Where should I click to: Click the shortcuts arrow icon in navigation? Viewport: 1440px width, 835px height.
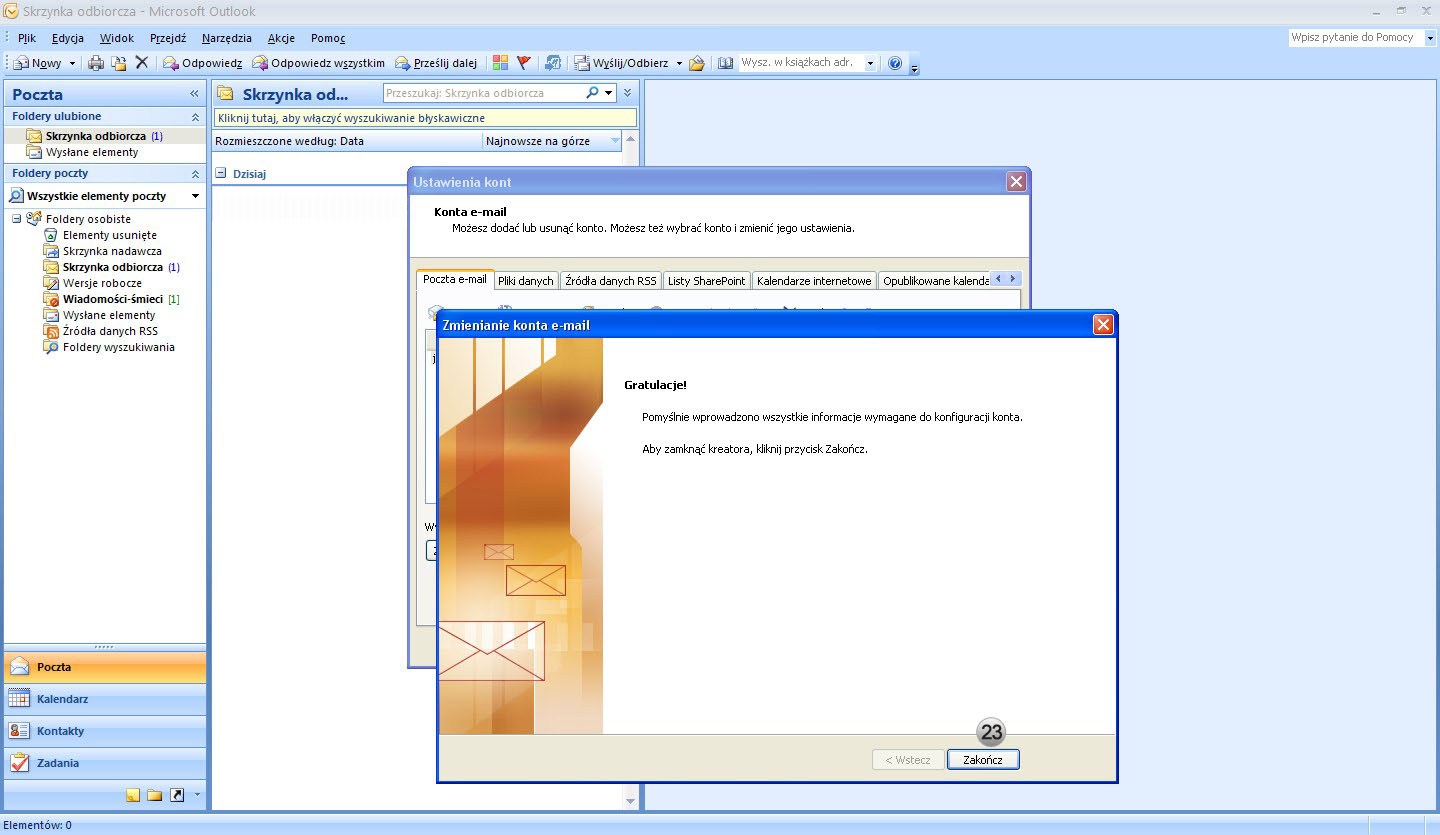point(178,795)
